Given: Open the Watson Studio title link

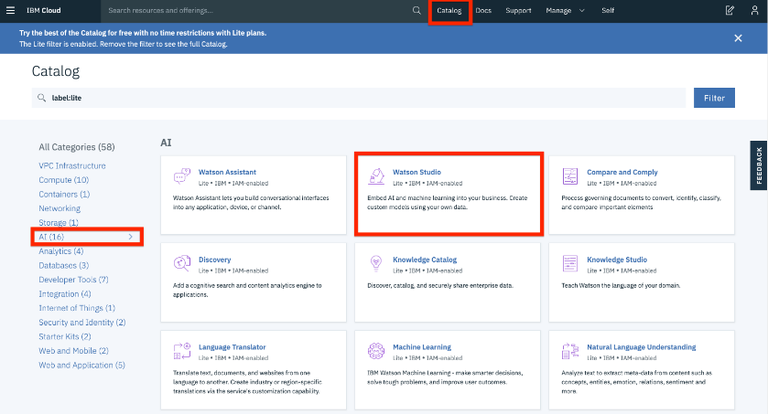Looking at the screenshot, I should pyautogui.click(x=417, y=172).
